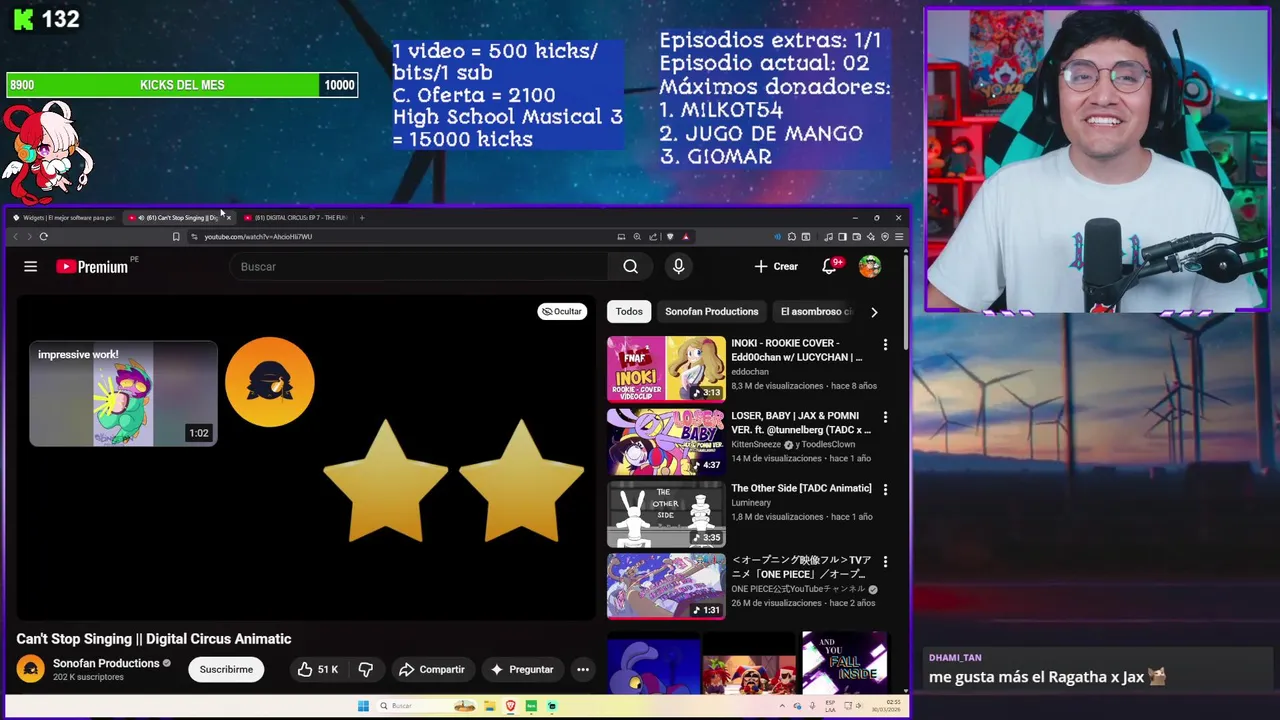1280x720 pixels.
Task: Open the browser main menu
Action: point(899,237)
